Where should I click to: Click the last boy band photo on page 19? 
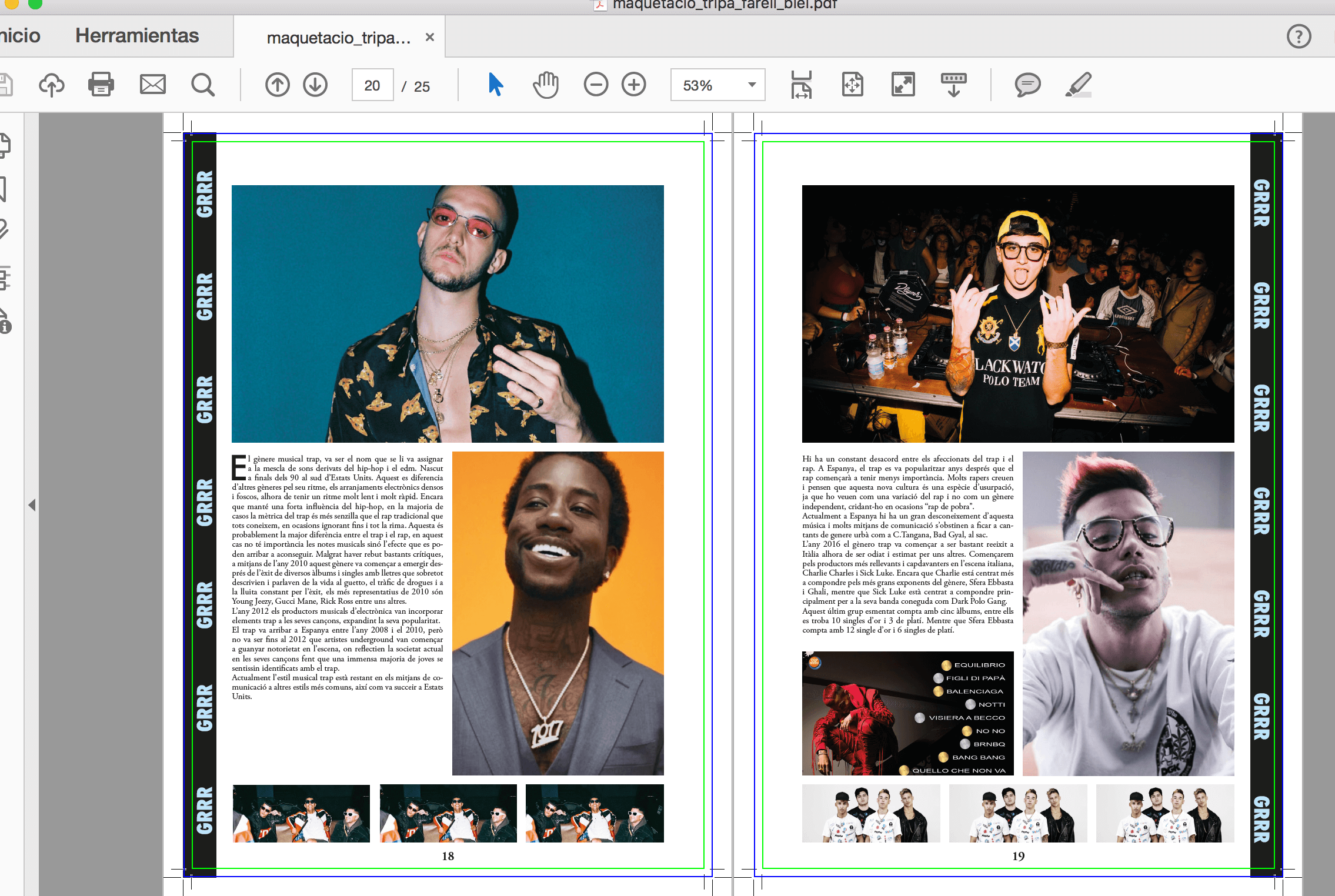(1165, 813)
